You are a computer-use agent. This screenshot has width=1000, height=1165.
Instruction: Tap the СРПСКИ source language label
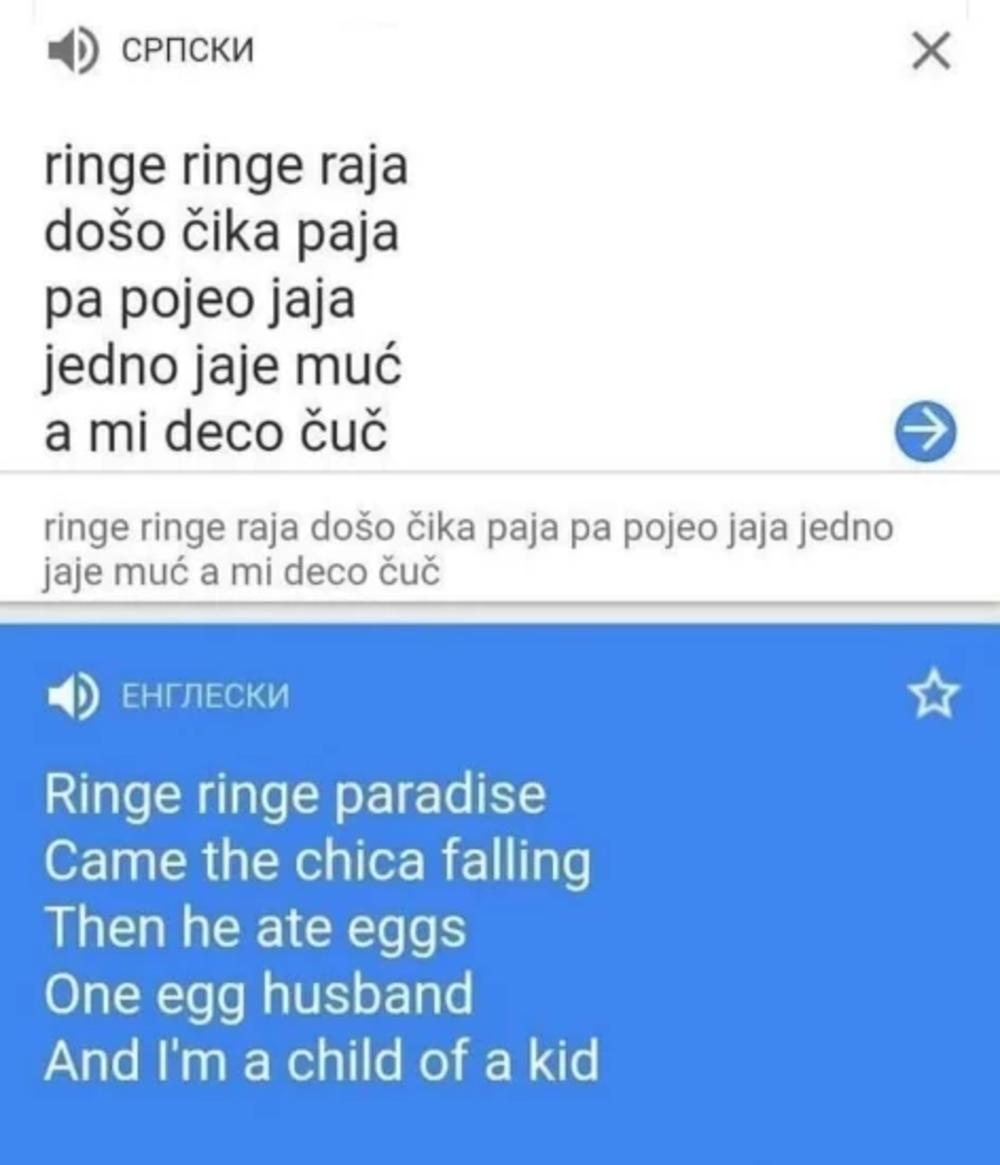tap(187, 50)
